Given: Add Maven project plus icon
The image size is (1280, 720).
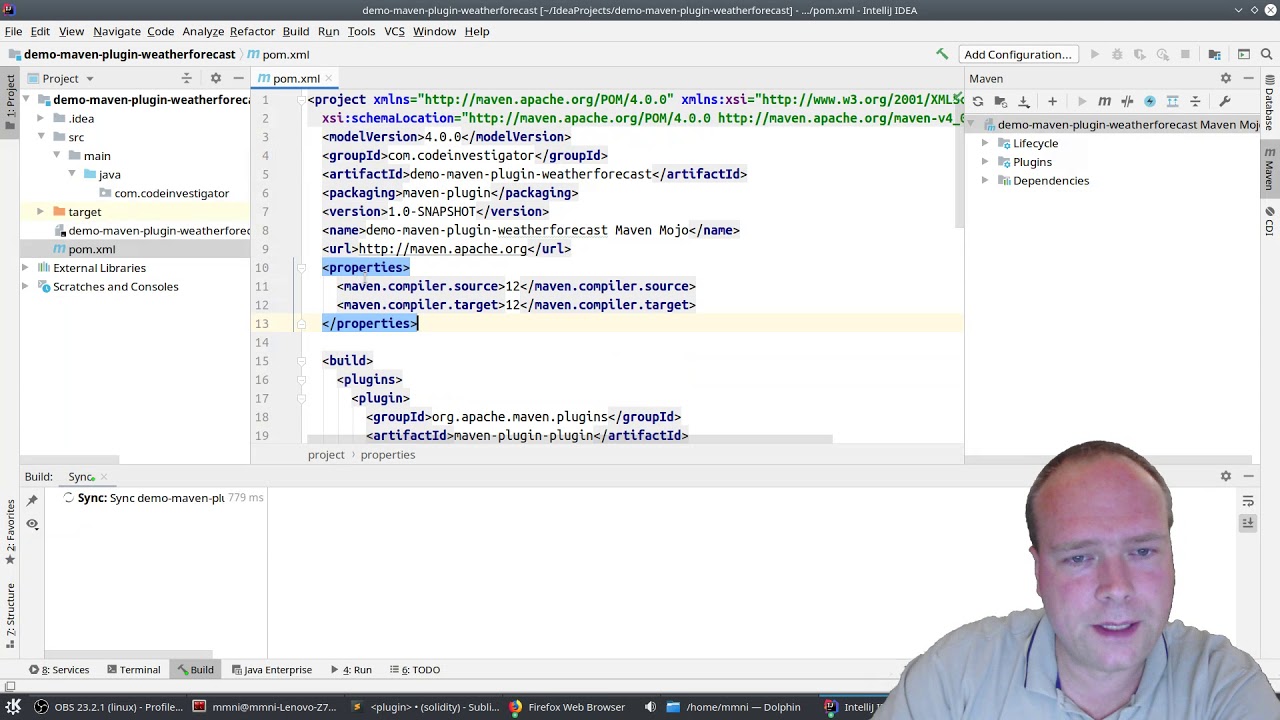Looking at the screenshot, I should point(1052,101).
